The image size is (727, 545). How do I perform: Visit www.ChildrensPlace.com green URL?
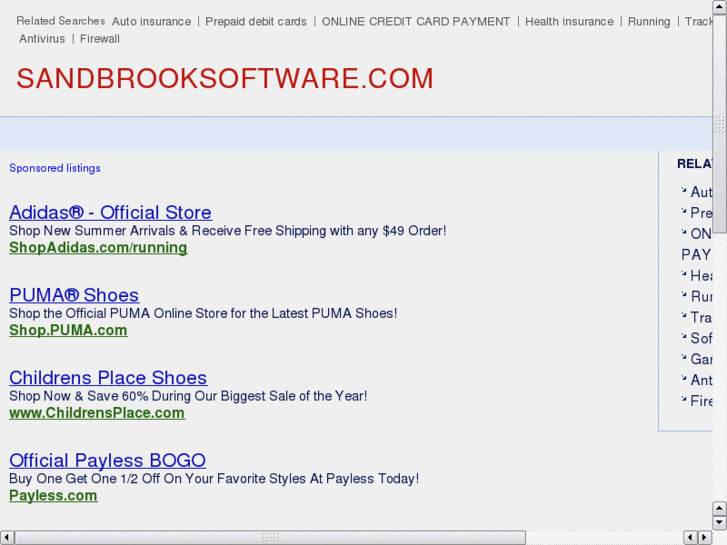click(x=97, y=413)
